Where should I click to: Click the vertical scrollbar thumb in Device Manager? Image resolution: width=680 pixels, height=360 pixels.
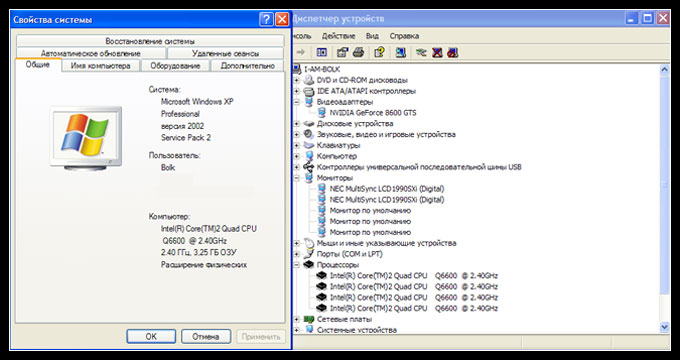click(x=664, y=184)
